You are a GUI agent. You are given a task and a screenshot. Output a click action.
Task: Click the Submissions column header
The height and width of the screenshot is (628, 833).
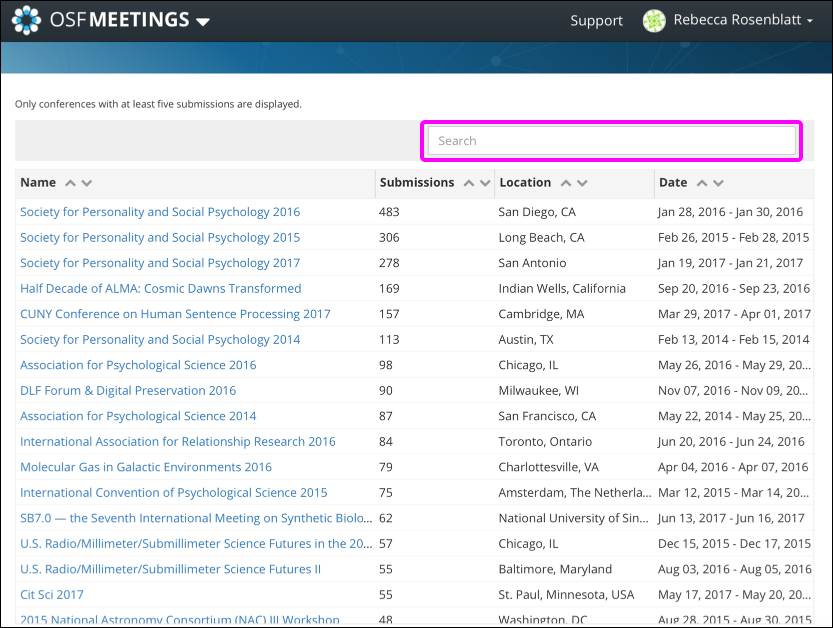(417, 182)
